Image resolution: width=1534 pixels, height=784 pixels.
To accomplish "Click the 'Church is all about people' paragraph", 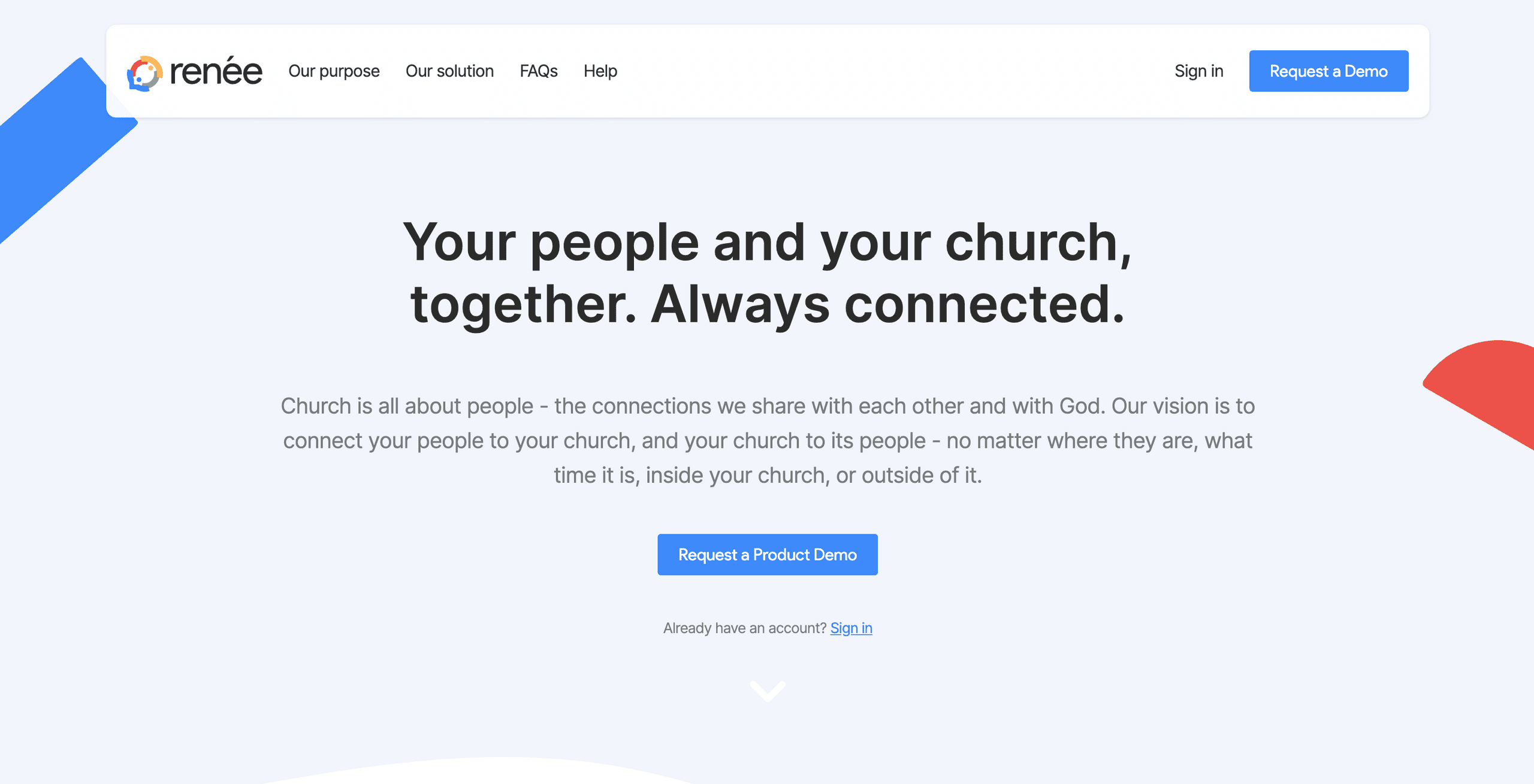I will [x=768, y=440].
